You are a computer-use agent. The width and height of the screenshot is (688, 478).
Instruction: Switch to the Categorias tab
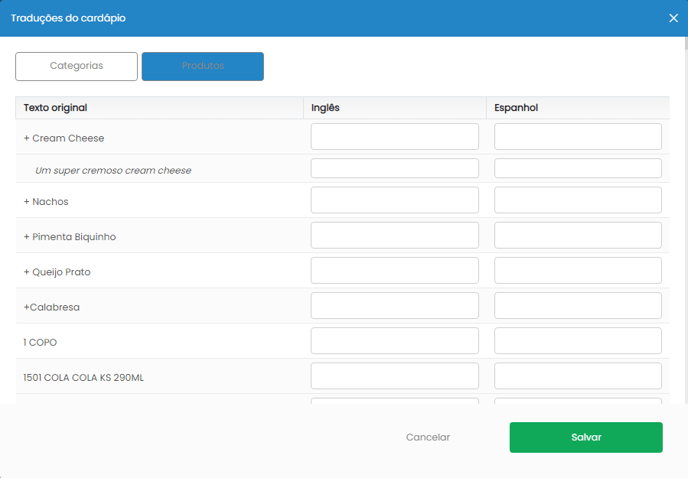tap(76, 66)
